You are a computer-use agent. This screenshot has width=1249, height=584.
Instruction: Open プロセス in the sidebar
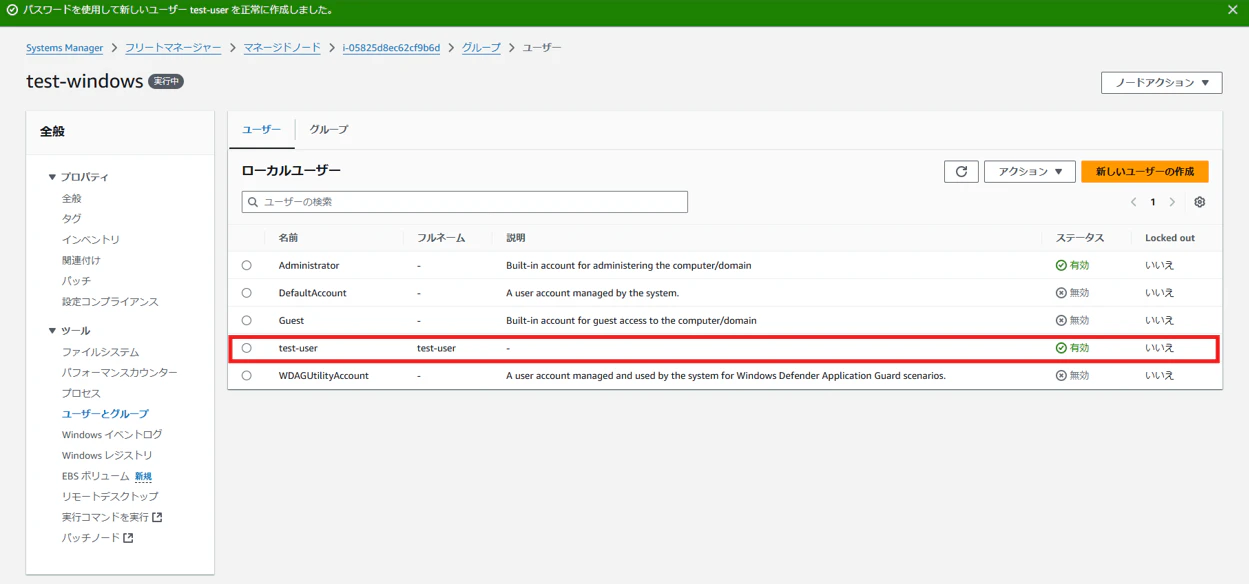81,394
